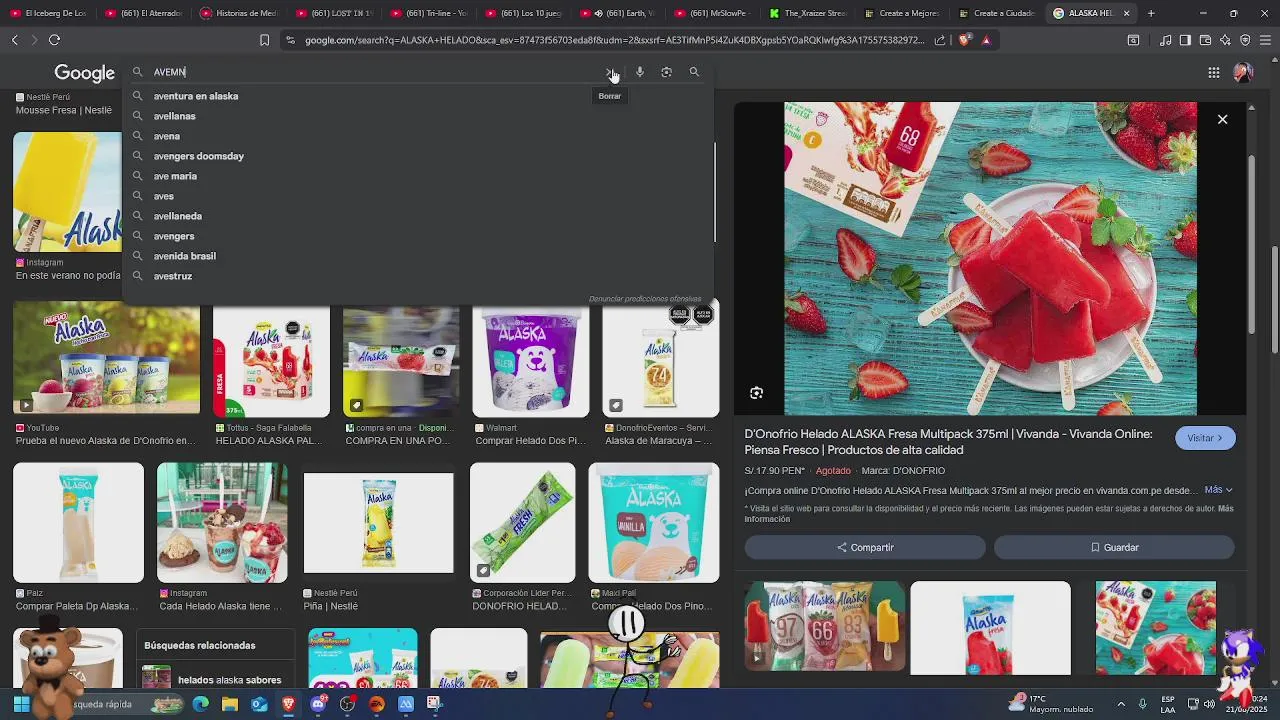This screenshot has width=1280, height=720.
Task: Open Nestlé Perú Piña popsicle thumbnail
Action: point(378,522)
